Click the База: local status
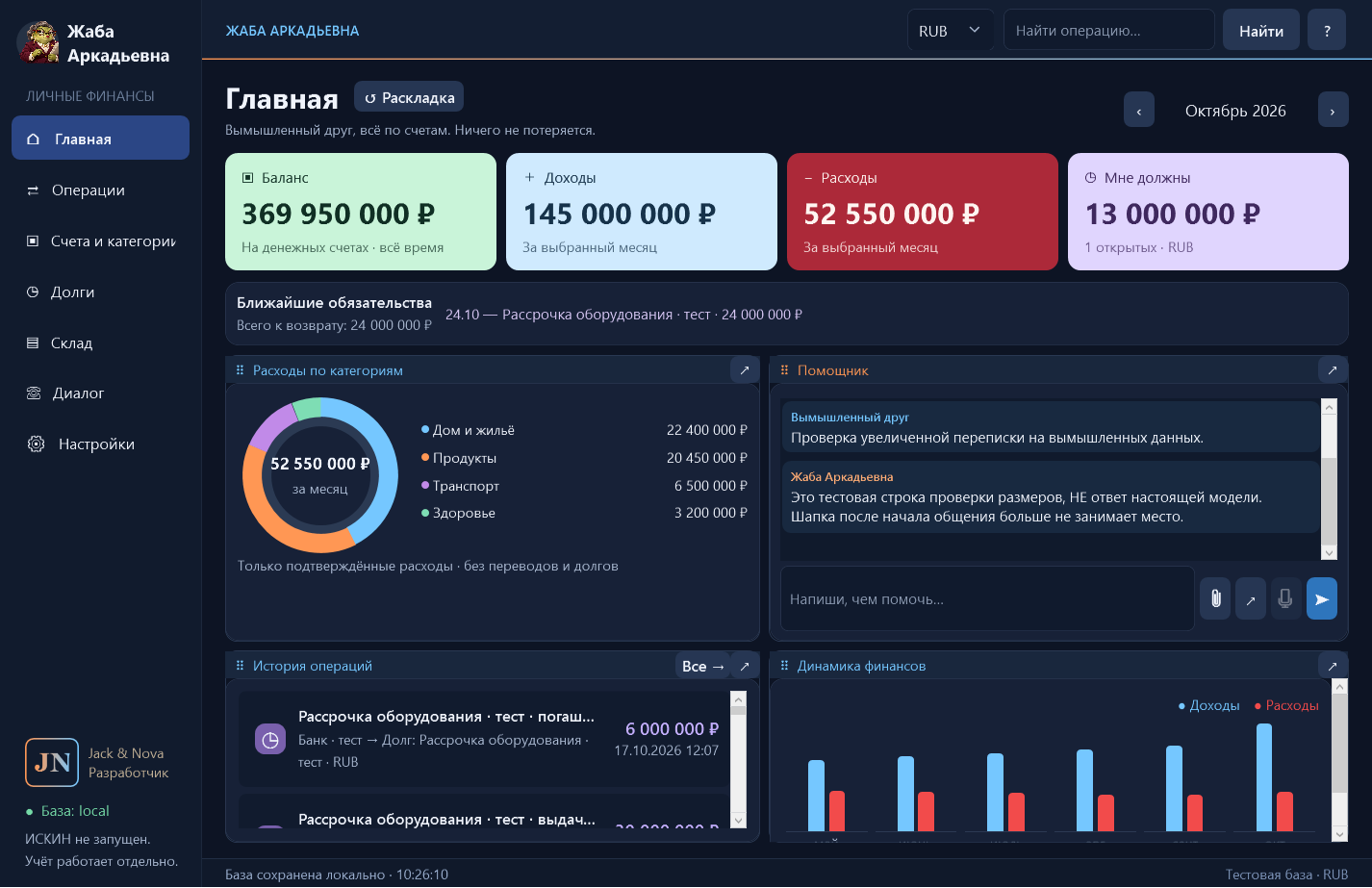 (67, 811)
